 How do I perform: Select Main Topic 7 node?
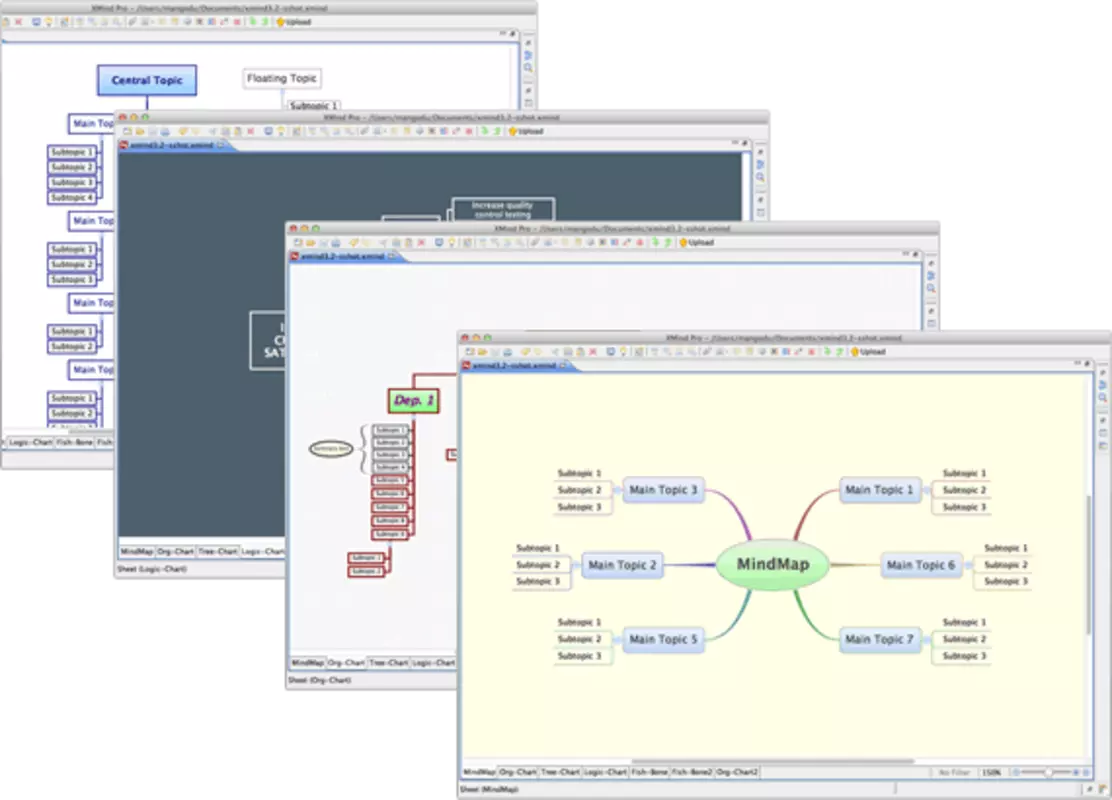click(879, 640)
